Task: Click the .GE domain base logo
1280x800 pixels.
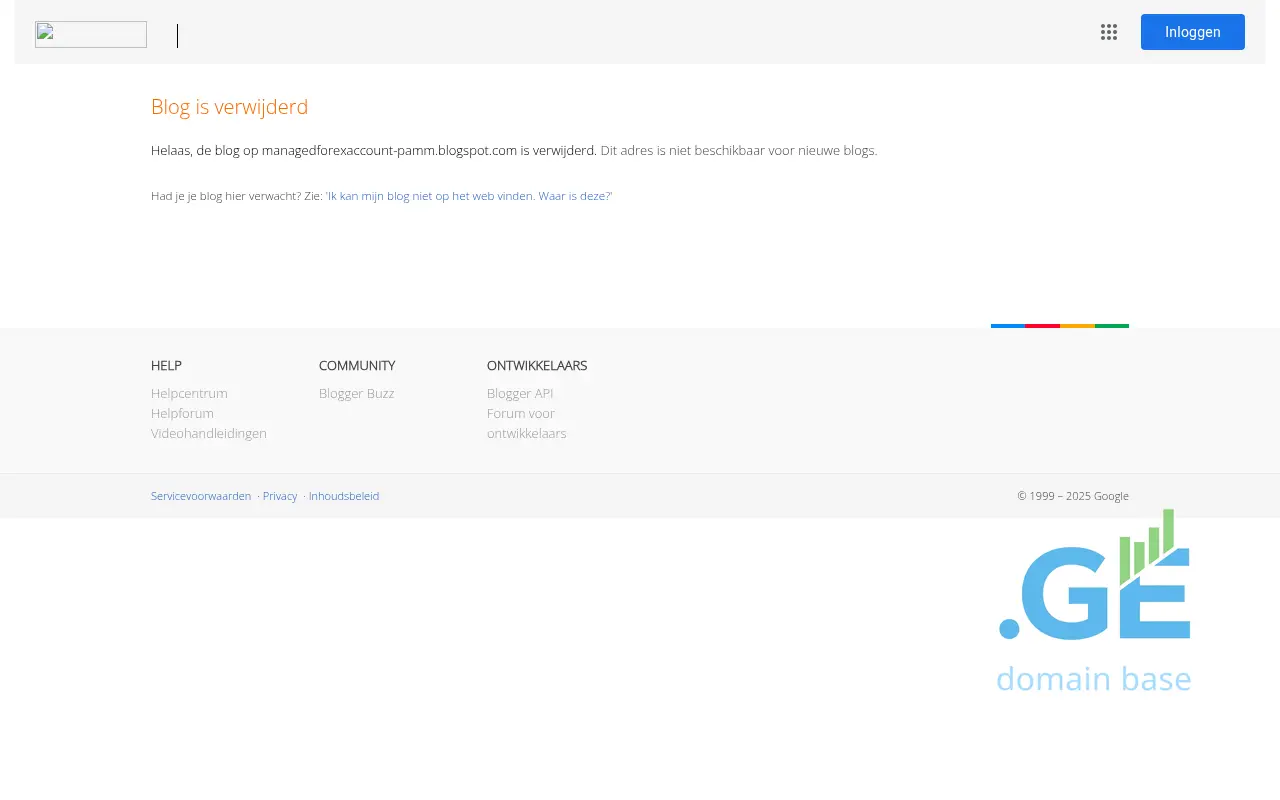Action: [1094, 601]
